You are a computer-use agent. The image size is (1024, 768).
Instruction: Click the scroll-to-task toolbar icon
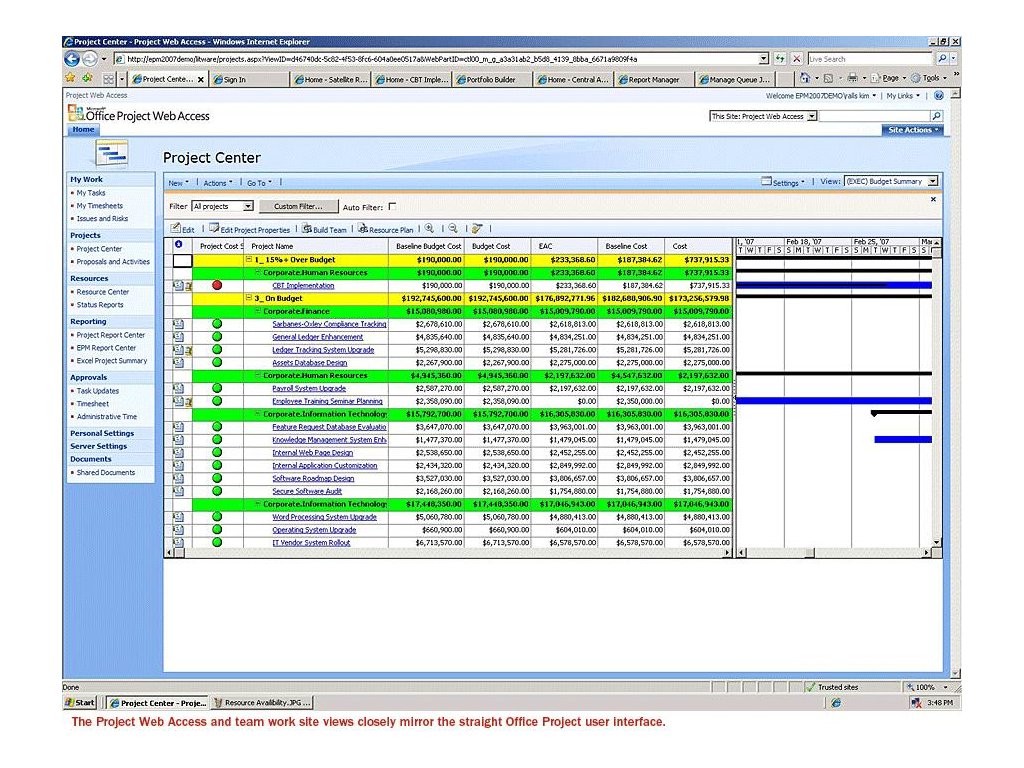point(477,228)
